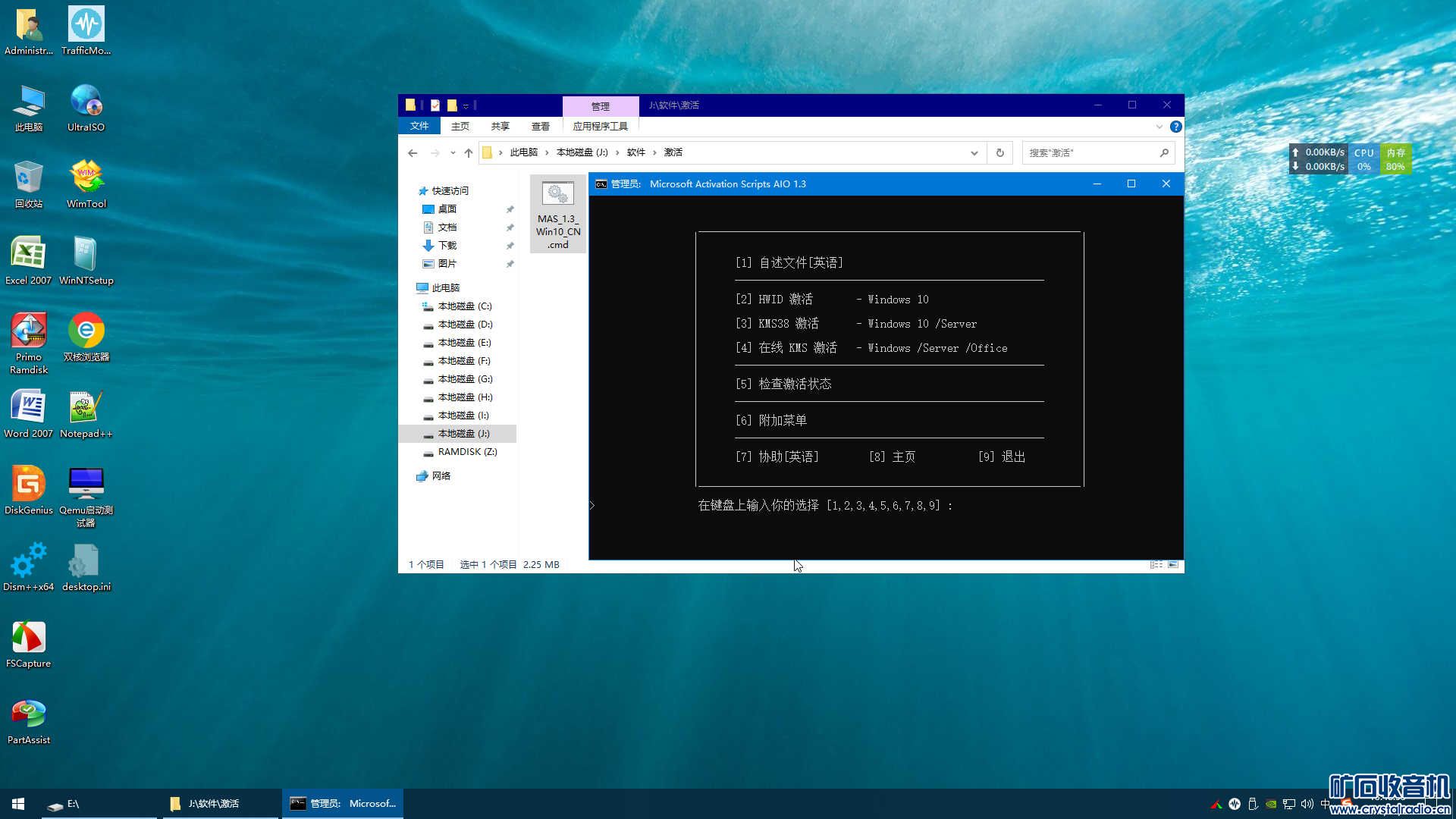Open the Dism++x64 desktop icon

click(29, 566)
